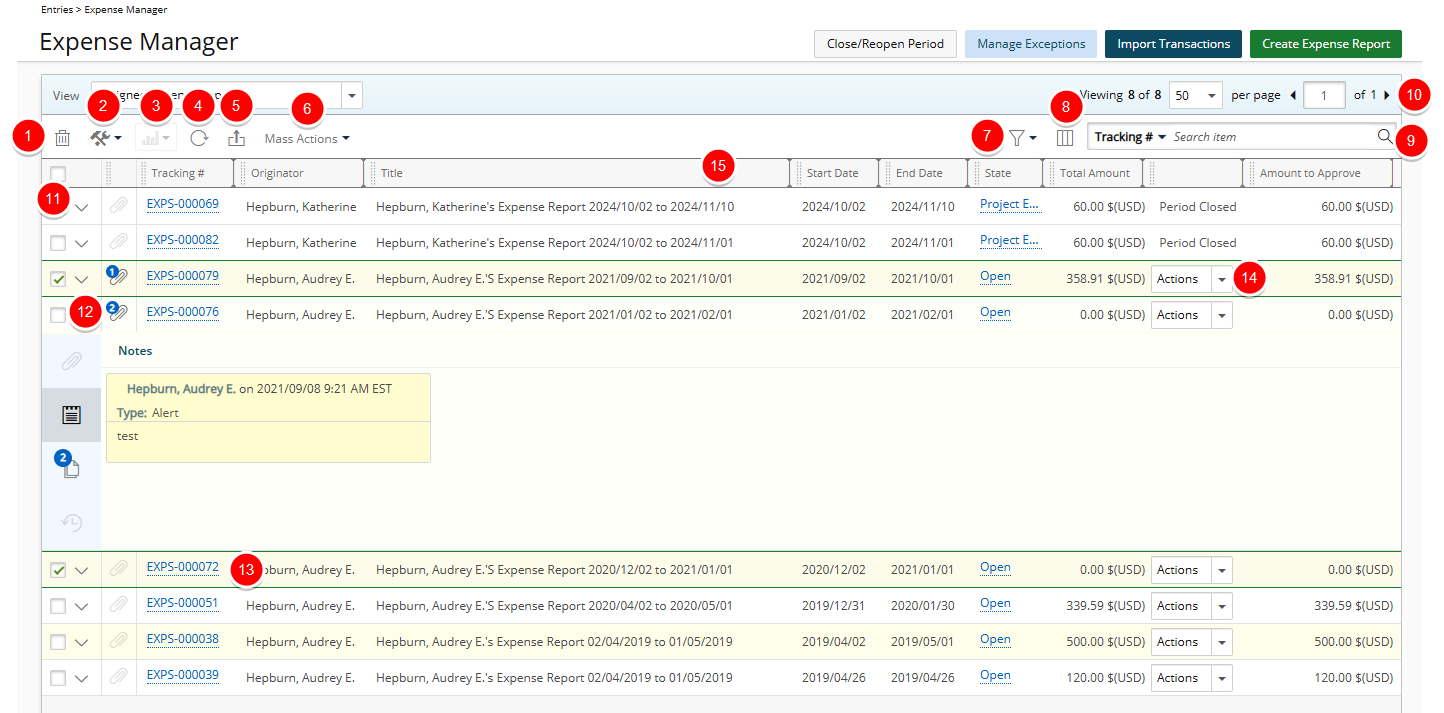Screen dimensions: 1444x713
Task: Check the EXPS-000076 row checkbox
Action: [x=58, y=315]
